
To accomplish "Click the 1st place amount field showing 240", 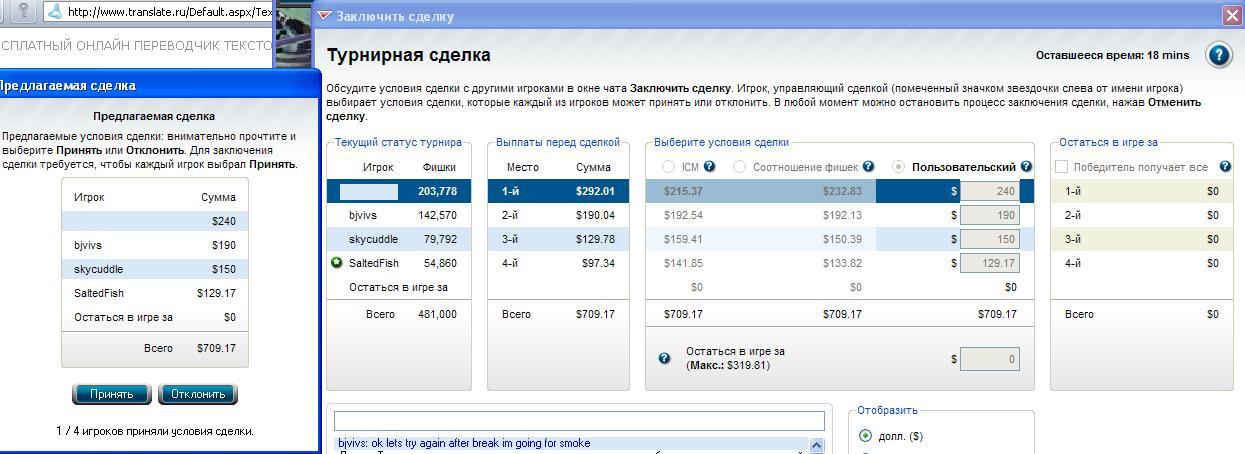I will pyautogui.click(x=989, y=191).
